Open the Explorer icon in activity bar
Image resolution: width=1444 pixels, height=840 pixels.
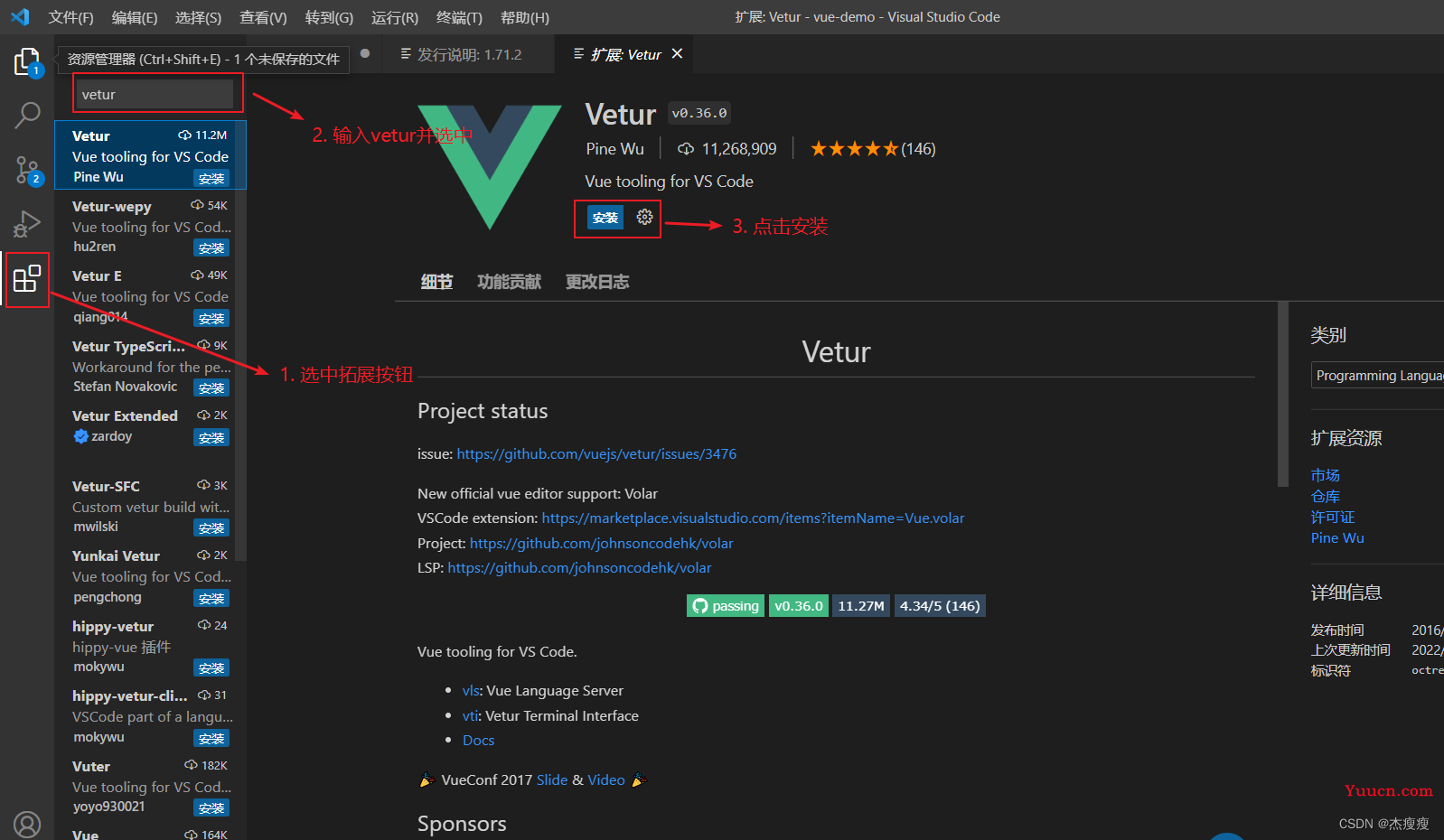pos(27,62)
